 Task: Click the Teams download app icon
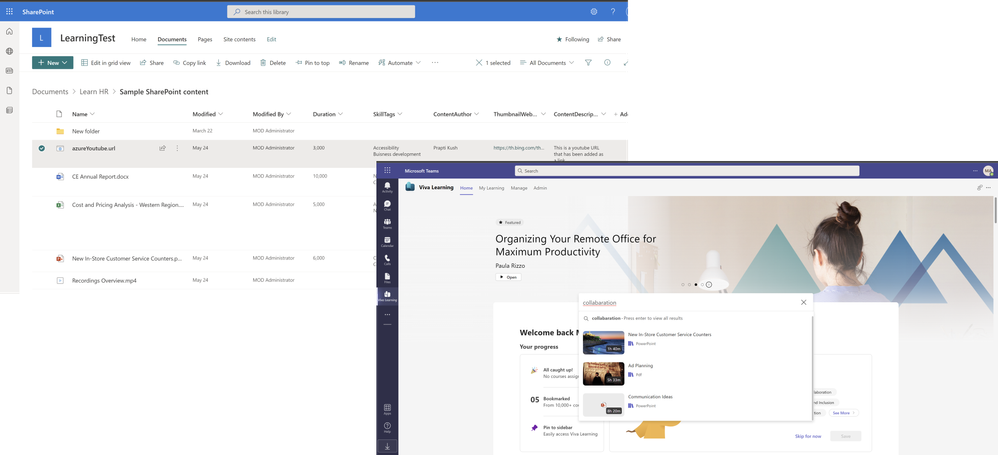click(387, 446)
